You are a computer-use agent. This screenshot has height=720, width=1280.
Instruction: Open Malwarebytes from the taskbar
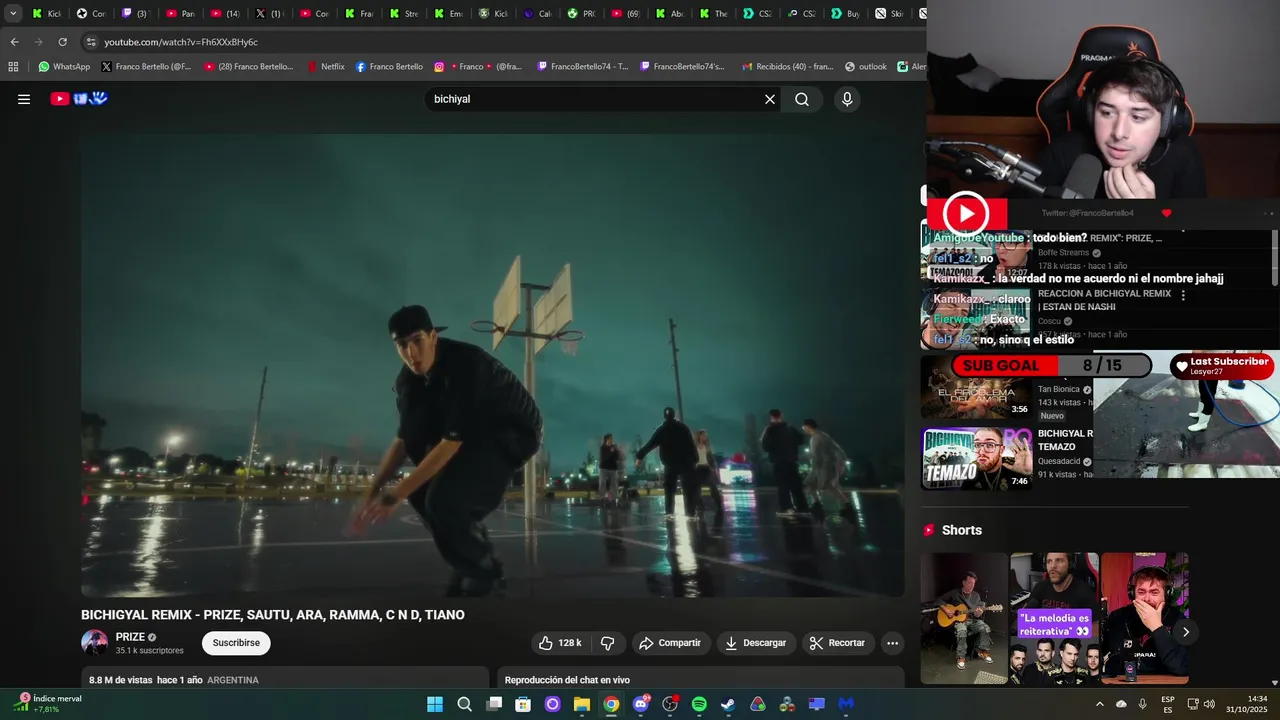[x=846, y=704]
